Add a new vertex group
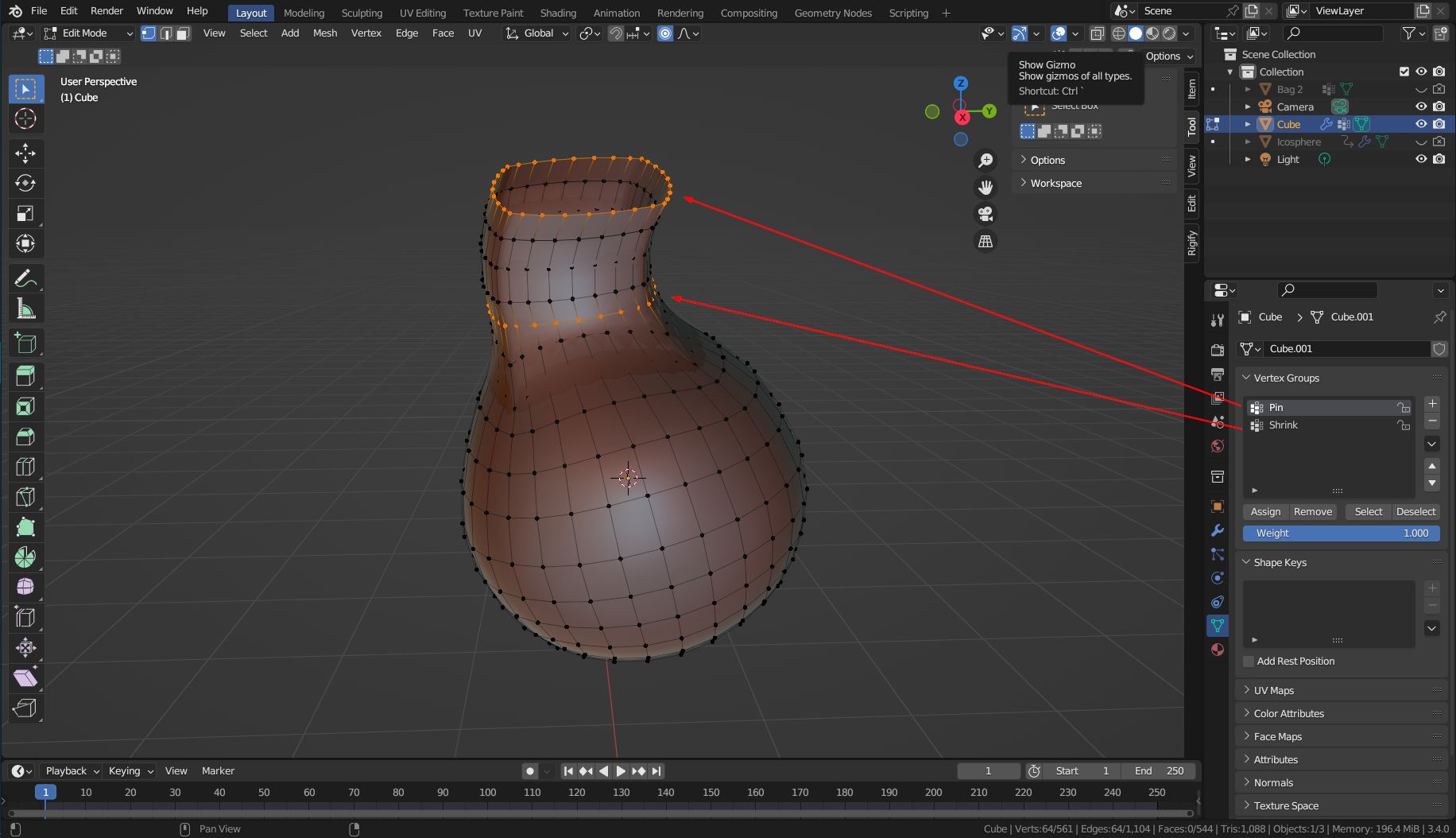The image size is (1456, 838). (x=1432, y=404)
